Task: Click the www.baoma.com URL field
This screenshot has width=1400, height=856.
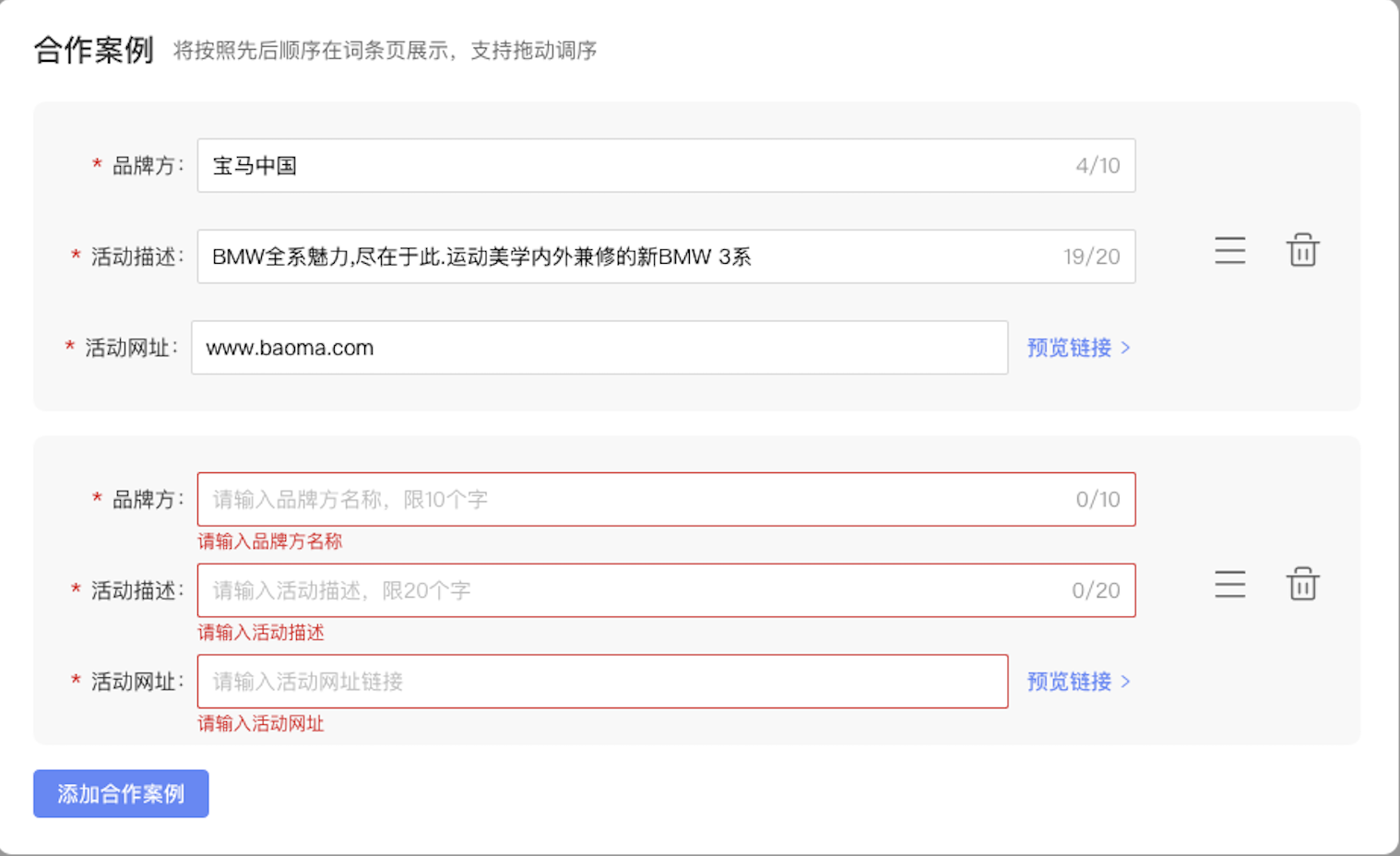Action: (599, 348)
